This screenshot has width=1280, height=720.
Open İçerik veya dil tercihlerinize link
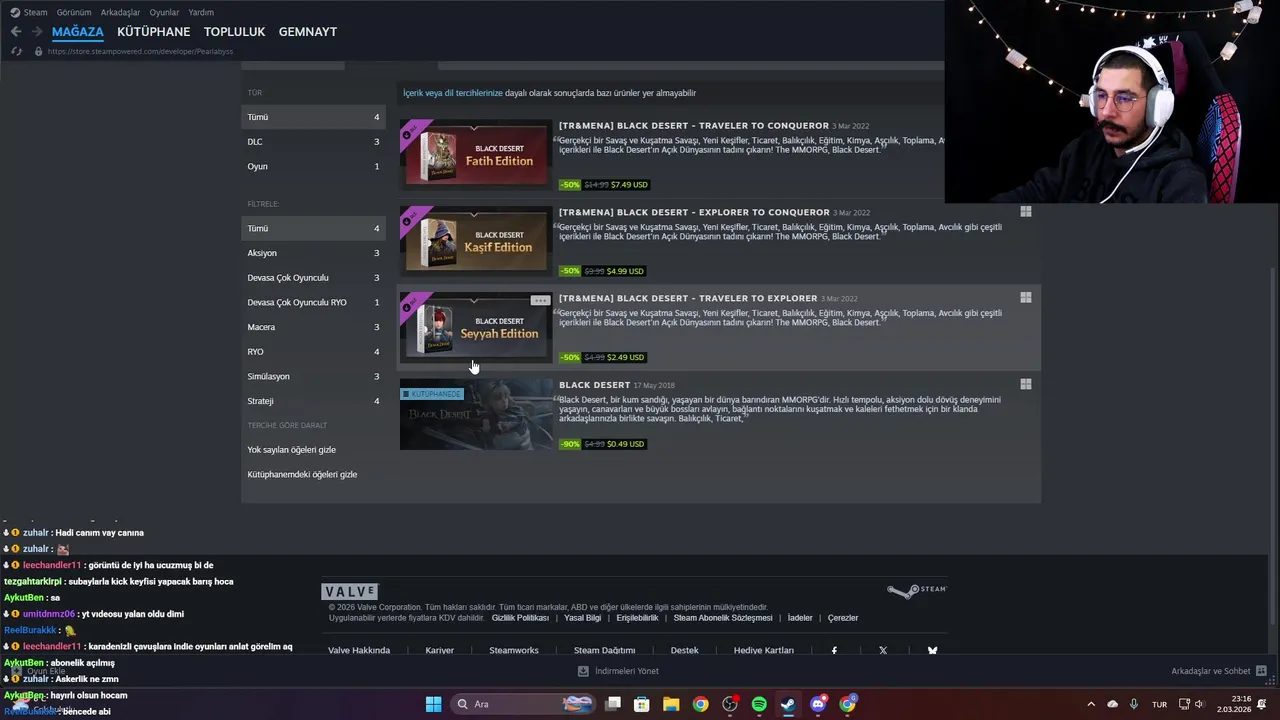tap(453, 93)
